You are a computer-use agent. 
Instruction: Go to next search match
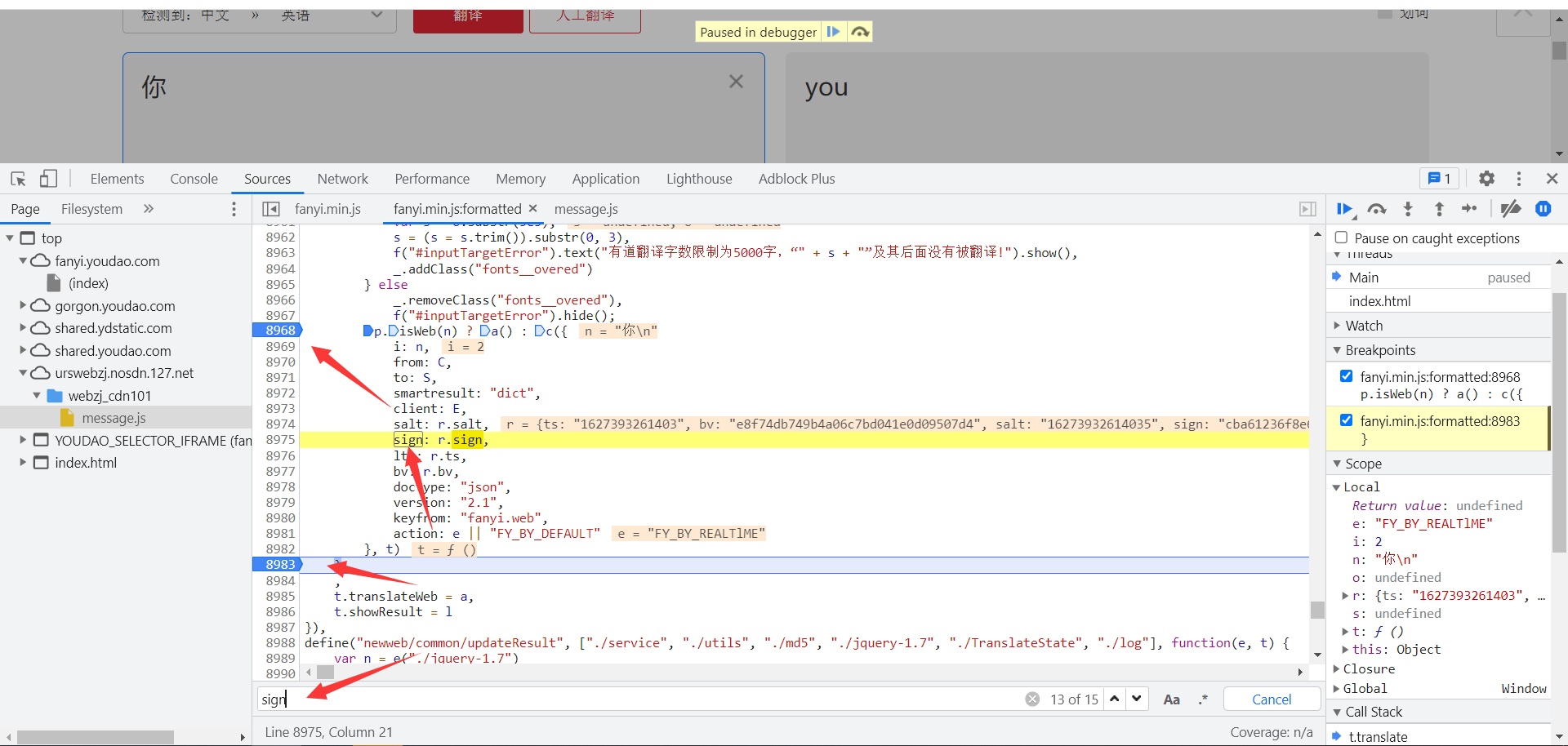pyautogui.click(x=1137, y=699)
